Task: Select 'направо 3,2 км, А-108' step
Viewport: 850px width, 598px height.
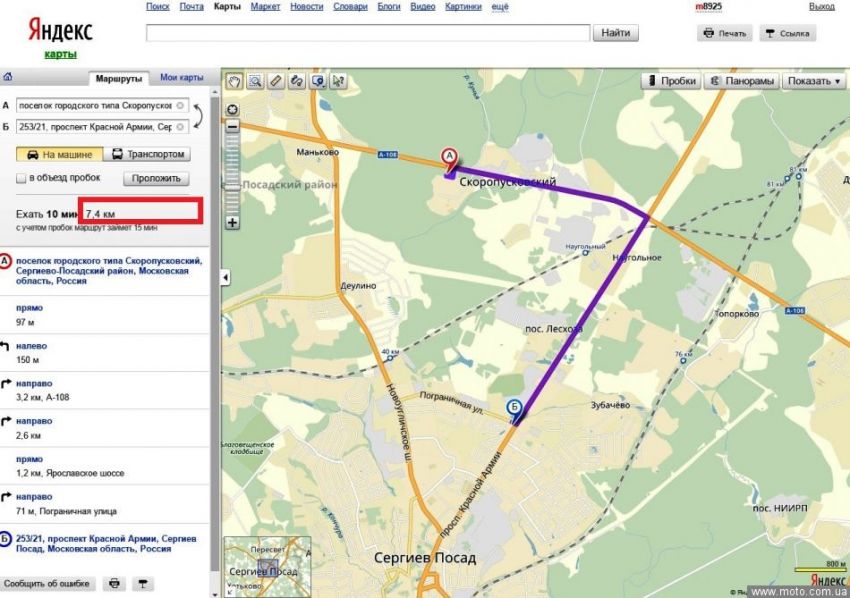Action: (105, 390)
